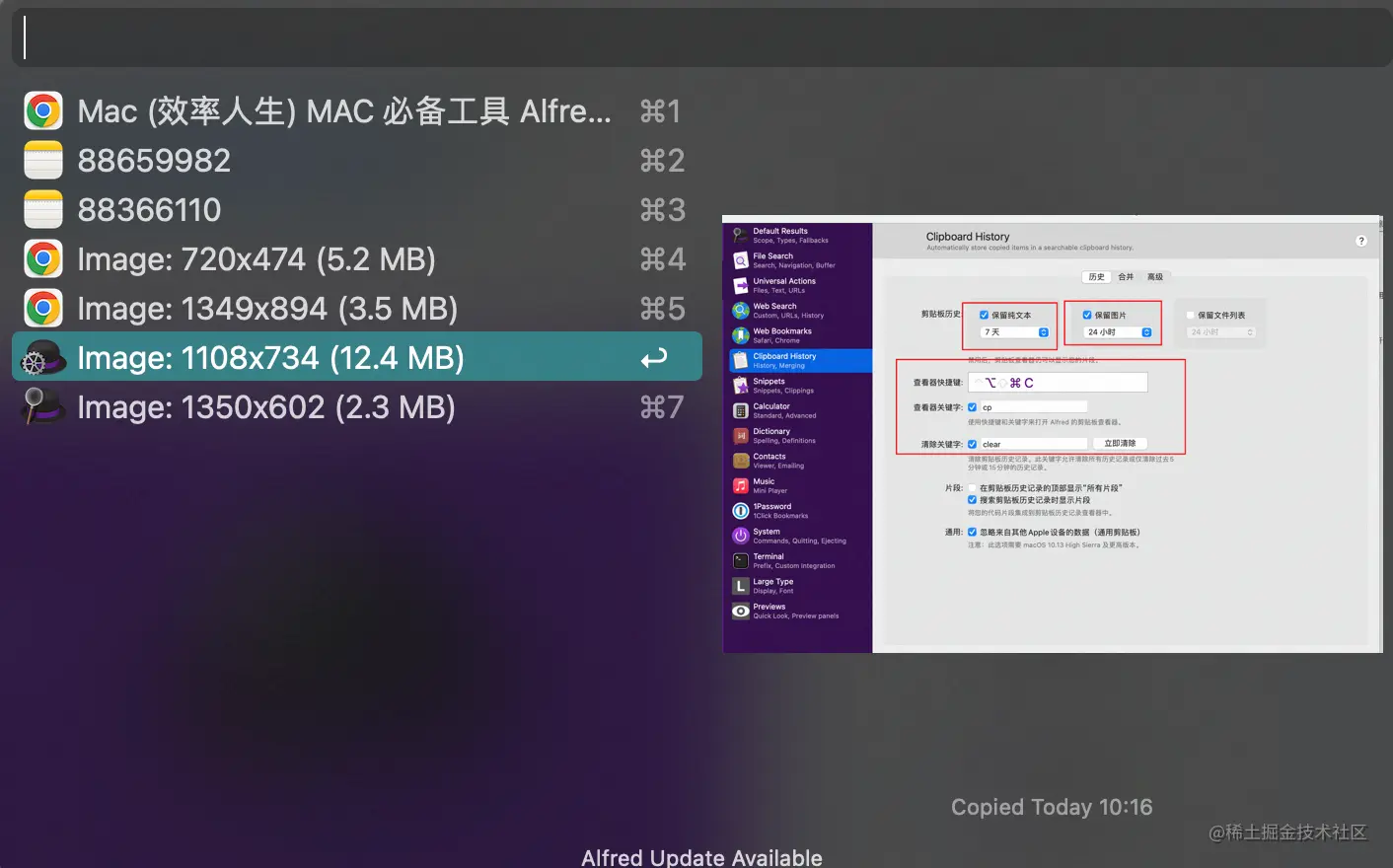
Task: Click the ⌘3 shortcut label
Action: pos(662,210)
